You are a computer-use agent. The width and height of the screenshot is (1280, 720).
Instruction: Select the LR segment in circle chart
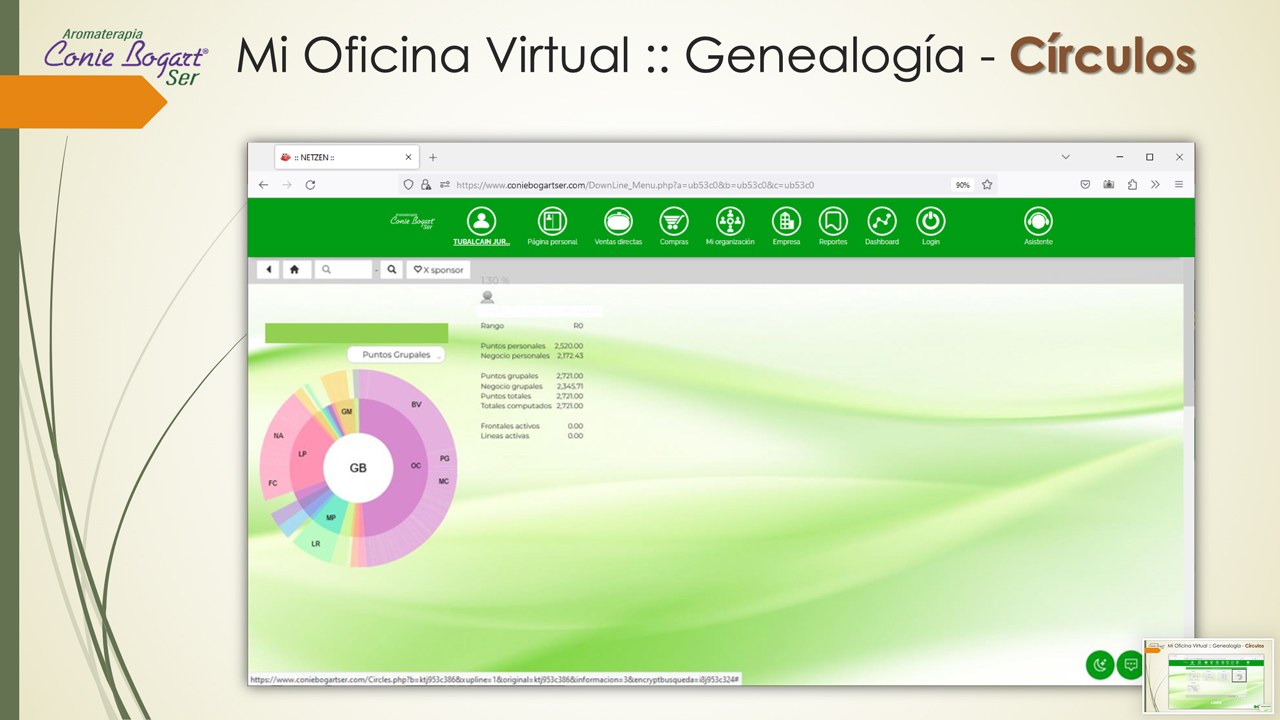(x=316, y=544)
